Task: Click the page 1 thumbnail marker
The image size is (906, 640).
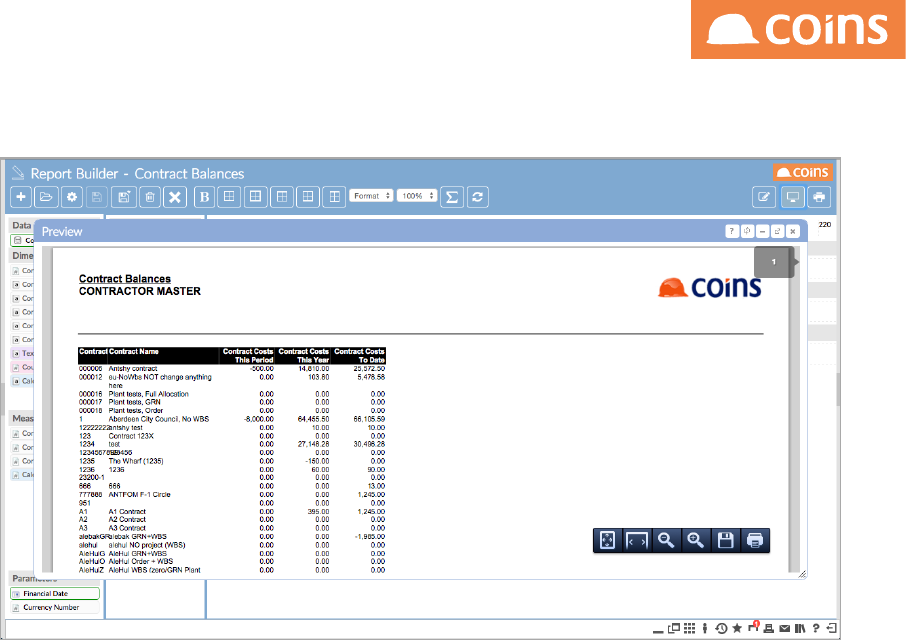Action: 774,262
